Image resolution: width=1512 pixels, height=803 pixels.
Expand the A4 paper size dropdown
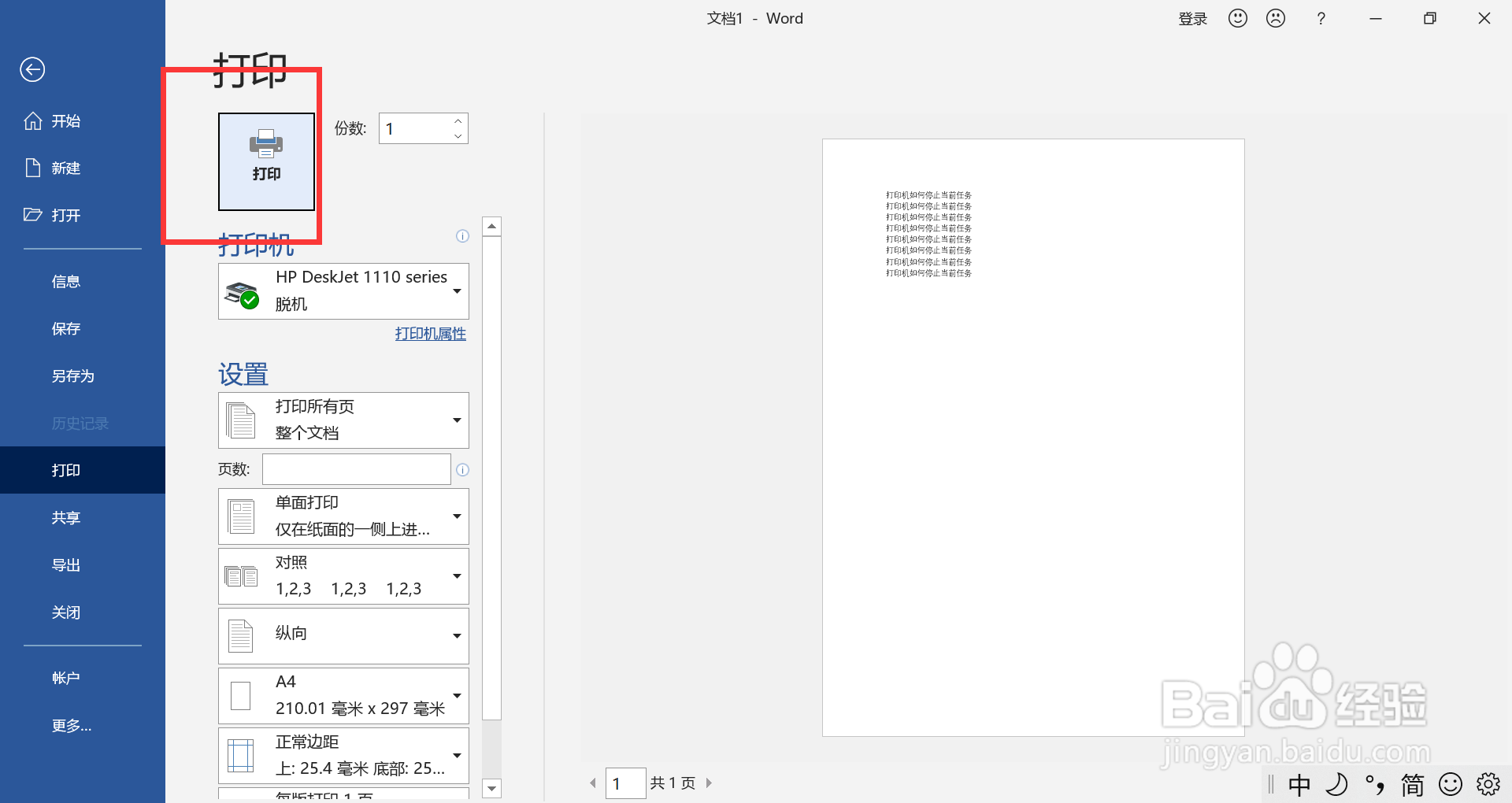tap(343, 696)
